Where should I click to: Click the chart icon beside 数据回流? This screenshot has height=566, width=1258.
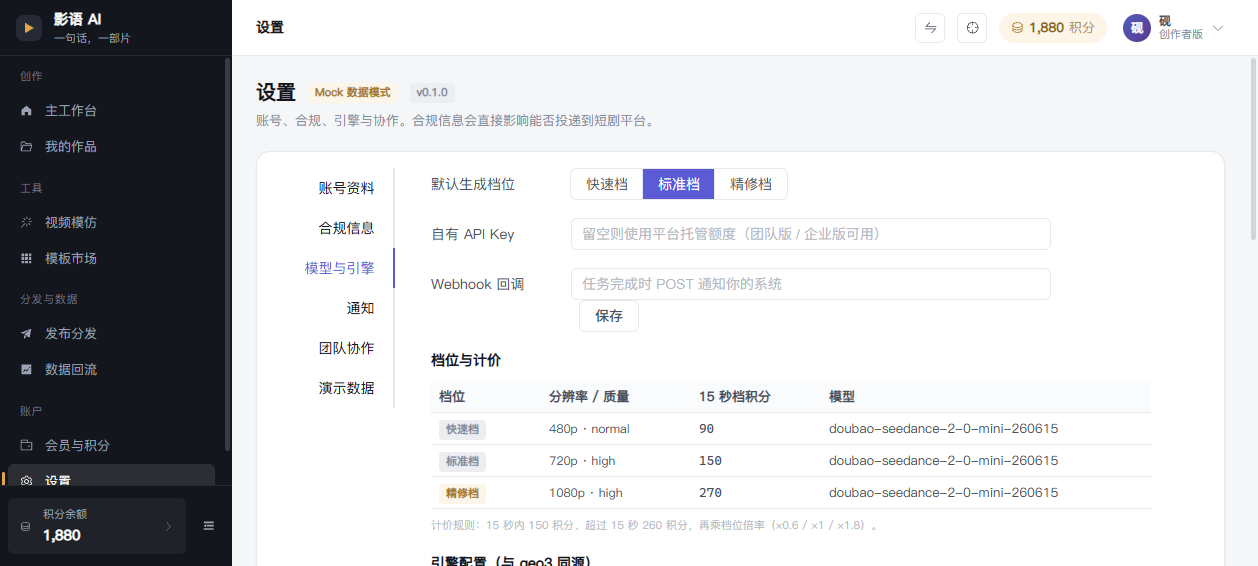click(x=26, y=369)
